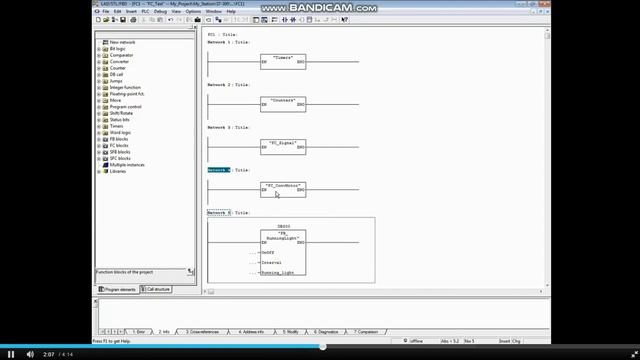Click the speaker volume icon
Viewport: 640px width, 360px height.
[x=30, y=354]
